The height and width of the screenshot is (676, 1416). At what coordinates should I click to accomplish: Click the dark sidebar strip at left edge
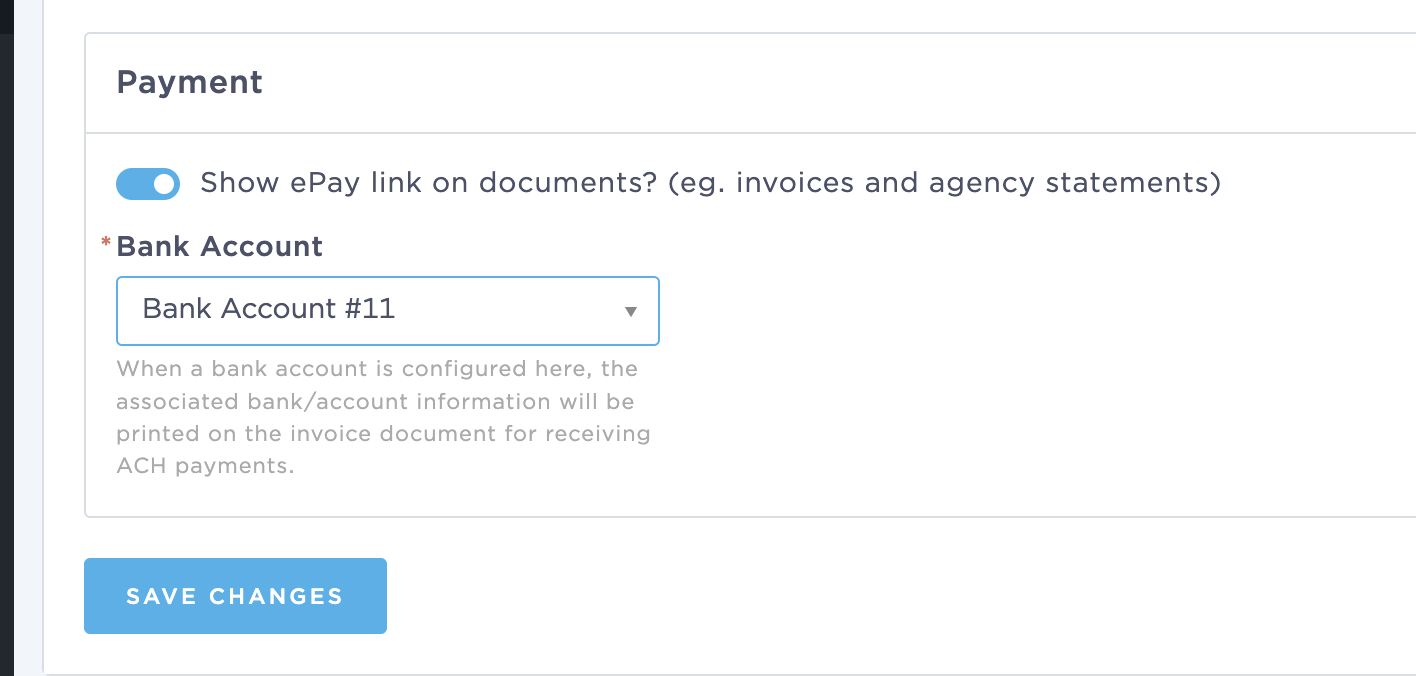6,338
